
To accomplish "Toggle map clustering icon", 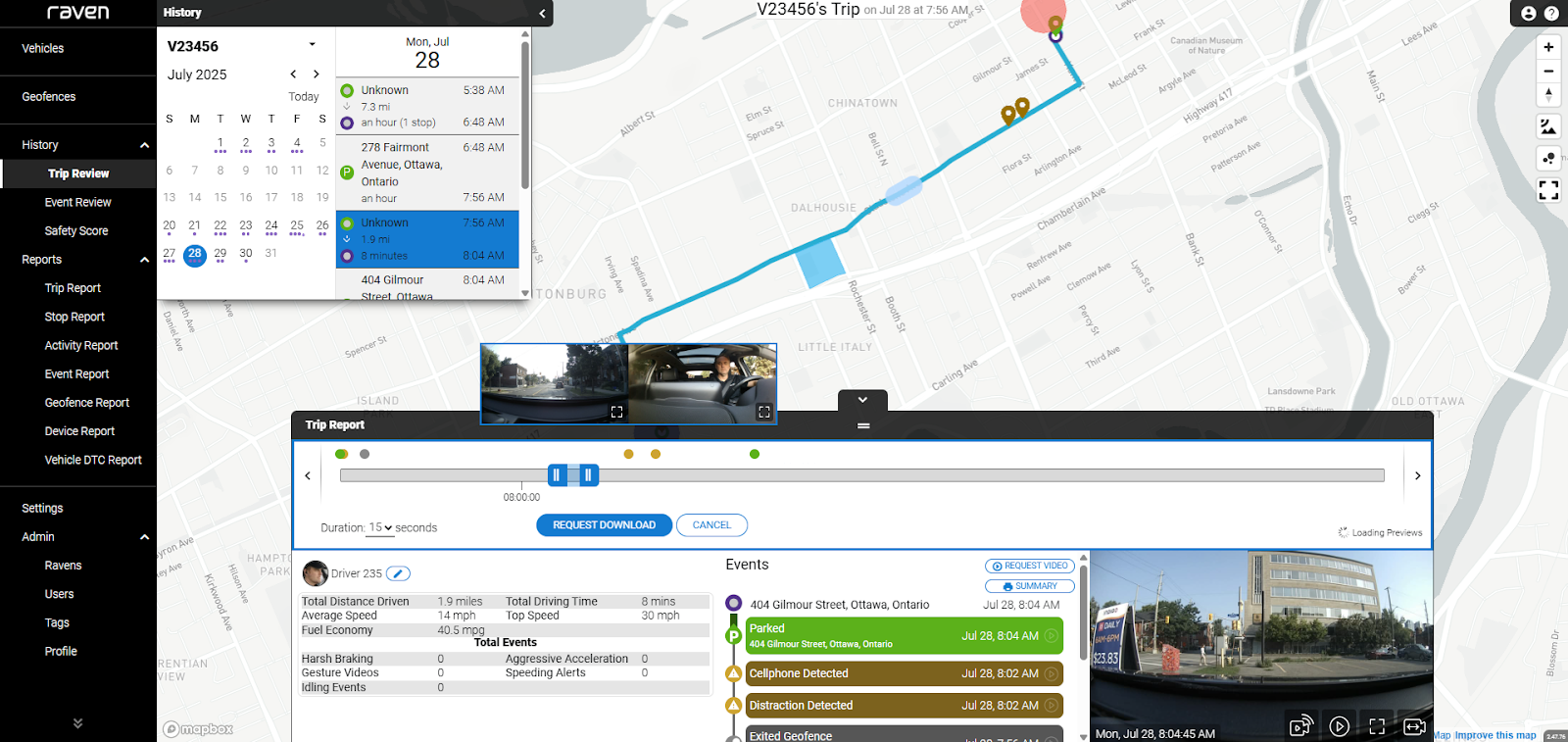I will tap(1548, 158).
